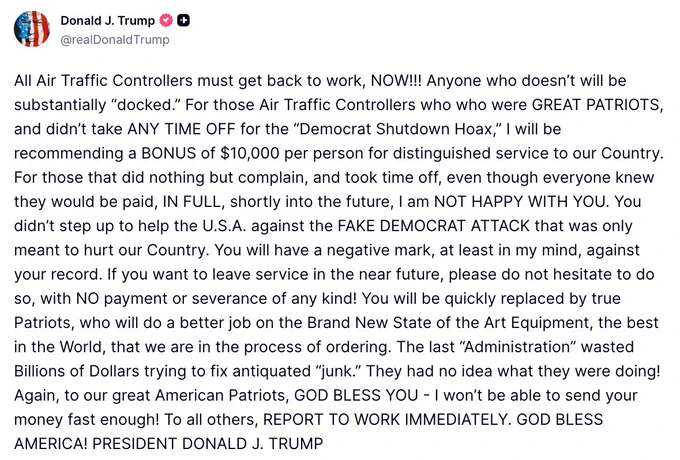This screenshot has width=680, height=460.
Task: Click the pink verified checkmark badge
Action: click(167, 20)
